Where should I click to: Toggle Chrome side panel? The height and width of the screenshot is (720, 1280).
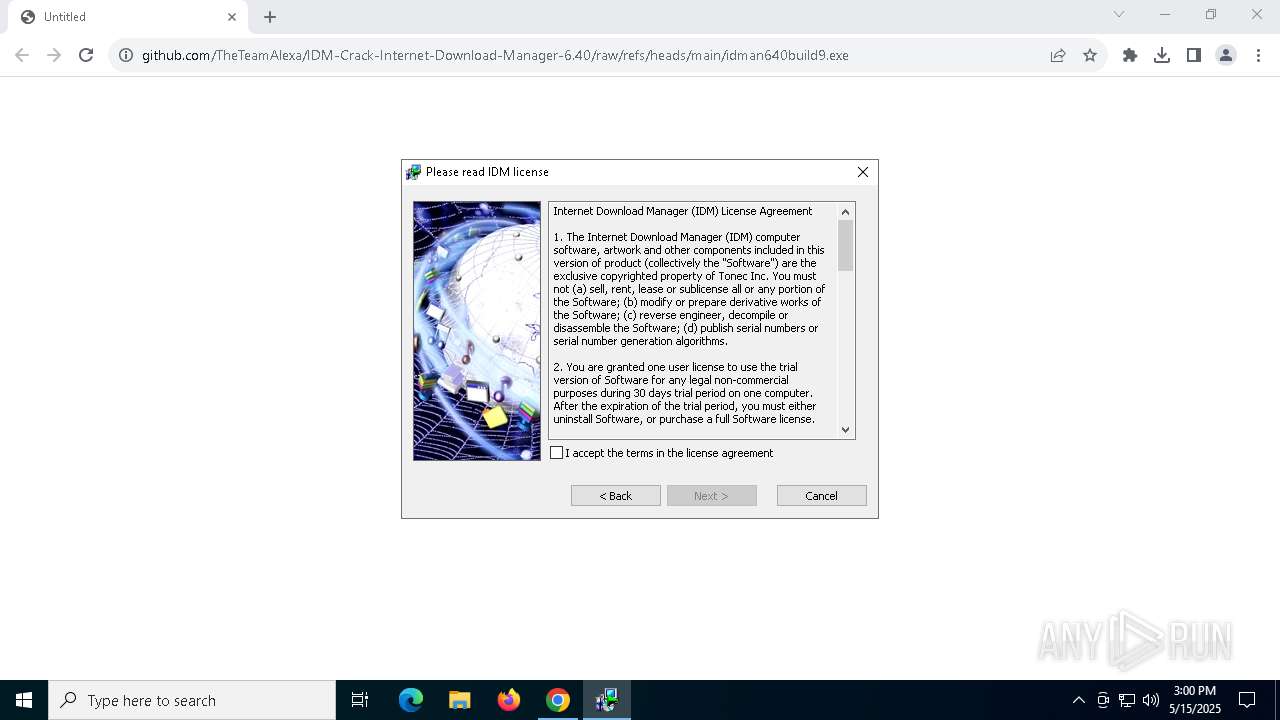coord(1194,55)
